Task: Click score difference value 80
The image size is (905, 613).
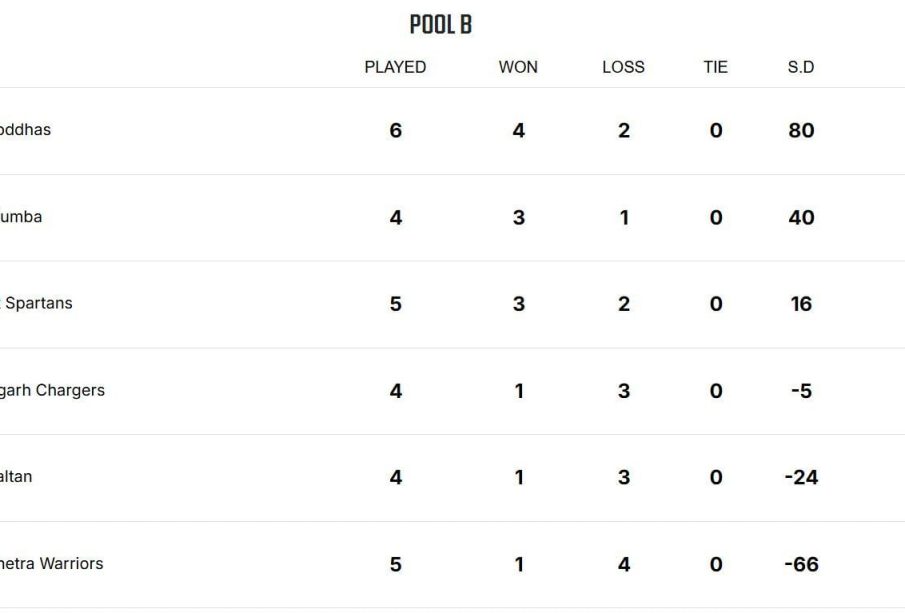Action: [801, 130]
